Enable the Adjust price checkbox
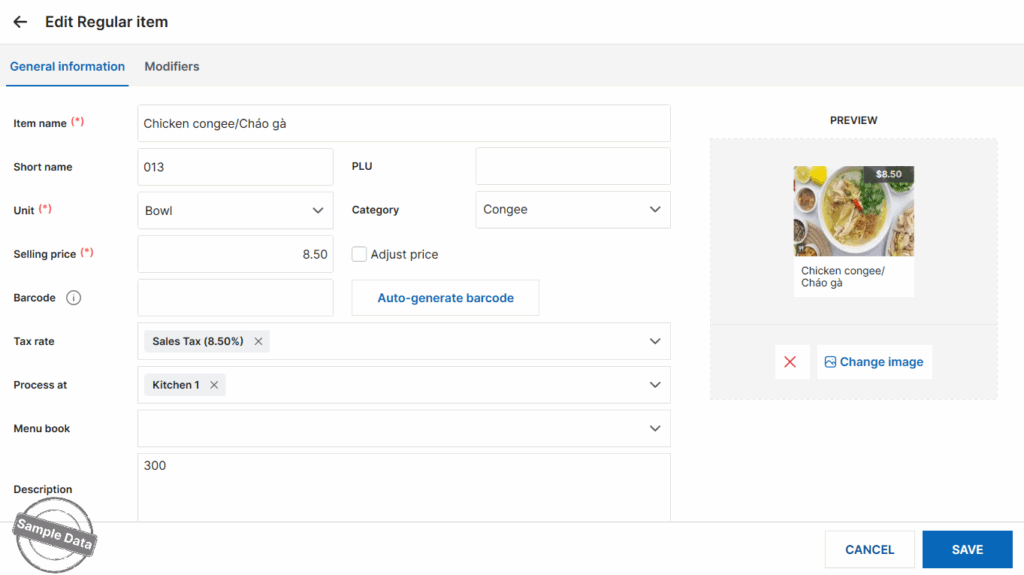Screen dimensions: 1024x575 360,255
